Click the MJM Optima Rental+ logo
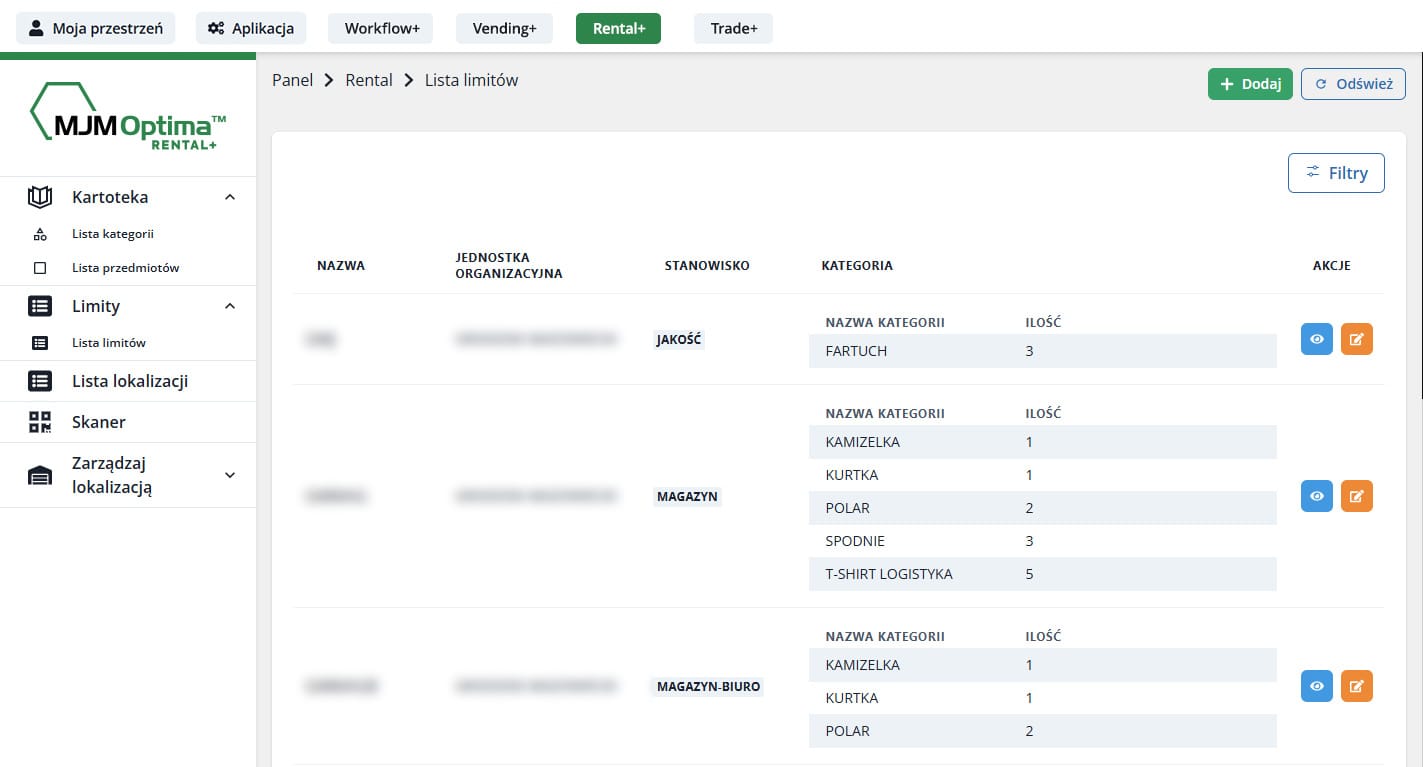 click(x=127, y=118)
